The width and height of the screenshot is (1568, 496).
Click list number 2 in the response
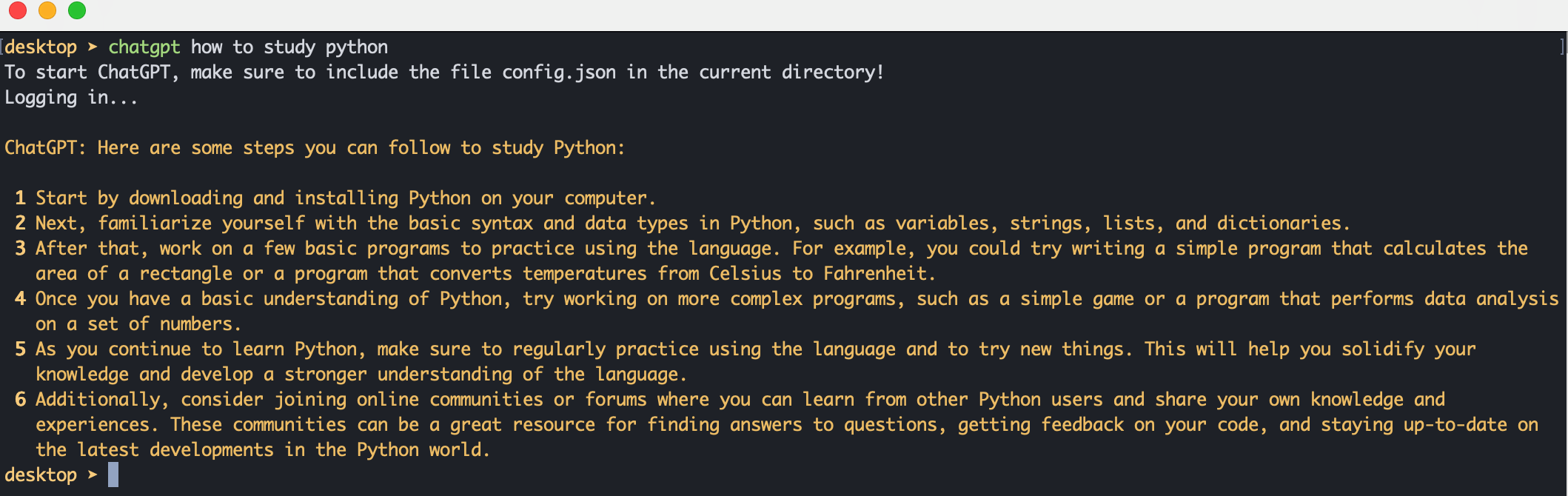click(20, 224)
